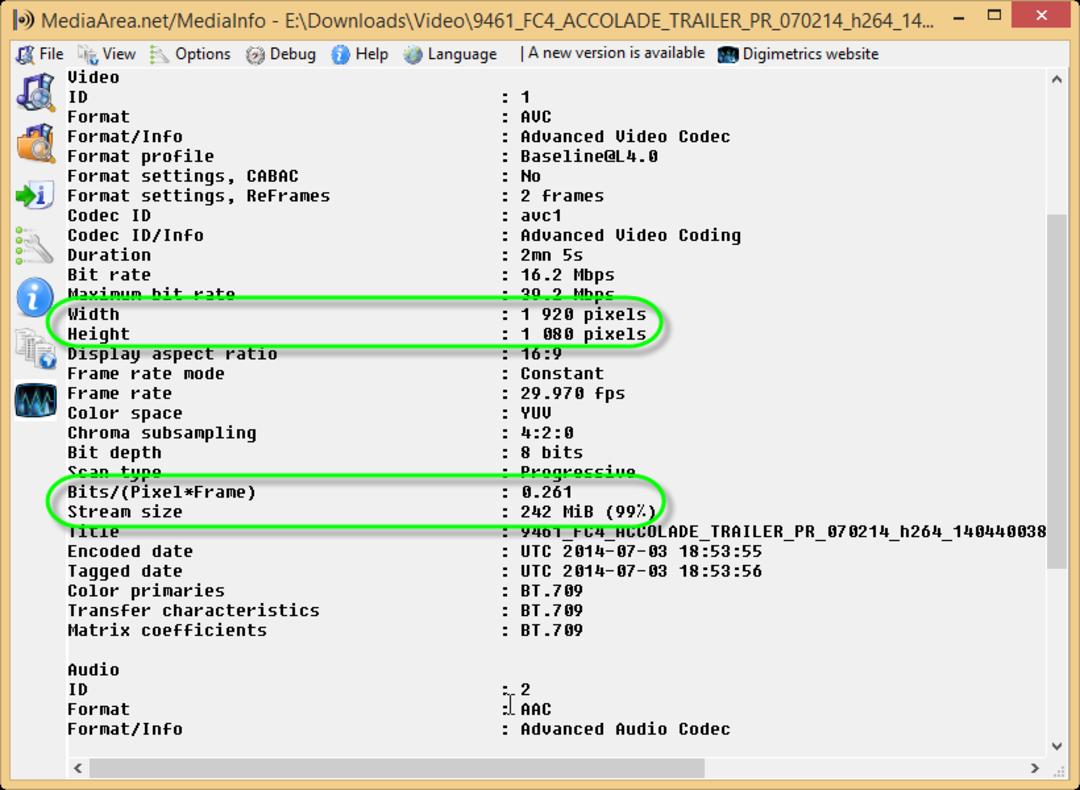
Task: Click the 'Advanced Audio Codec' value
Action: click(x=625, y=729)
